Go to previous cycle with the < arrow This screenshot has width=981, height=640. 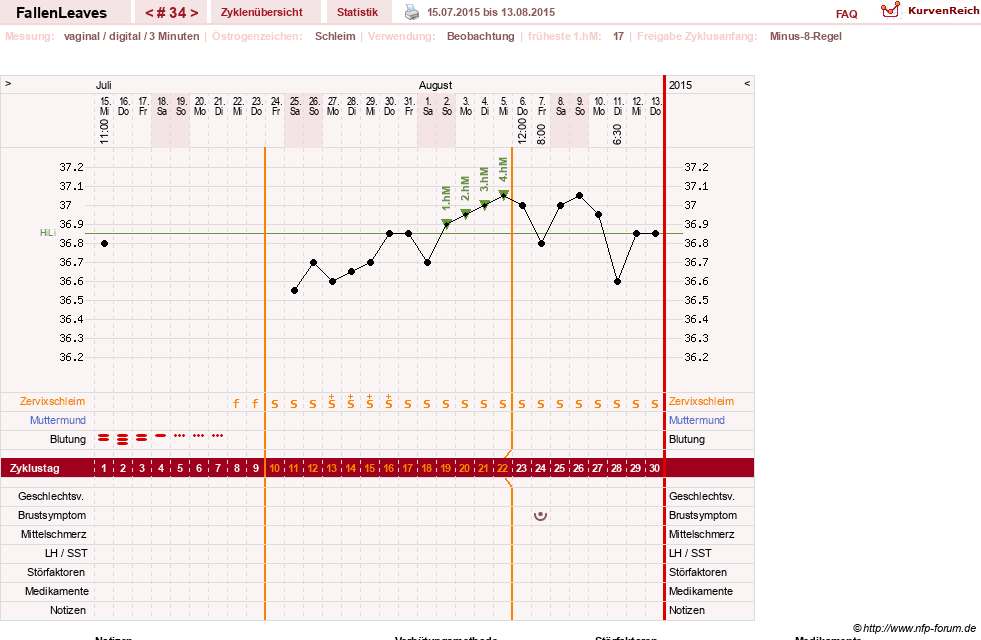149,13
